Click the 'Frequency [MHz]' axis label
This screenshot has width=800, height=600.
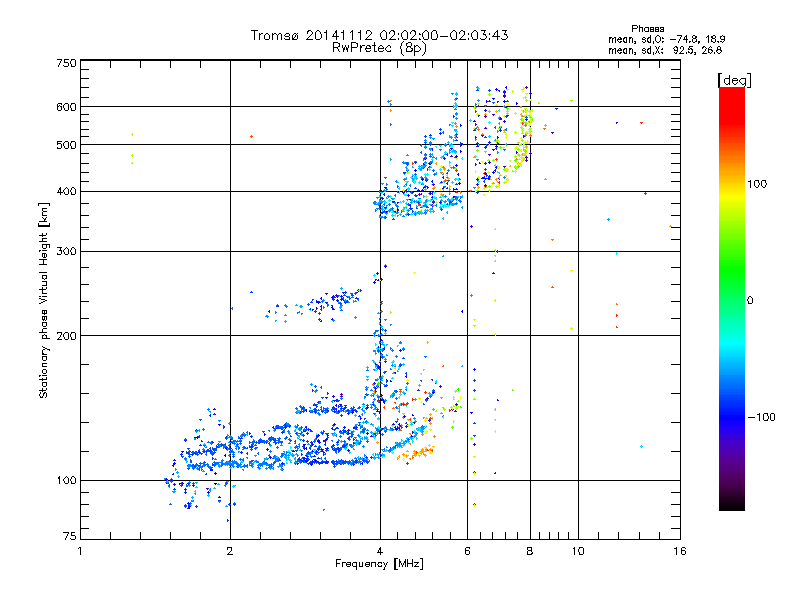click(379, 564)
